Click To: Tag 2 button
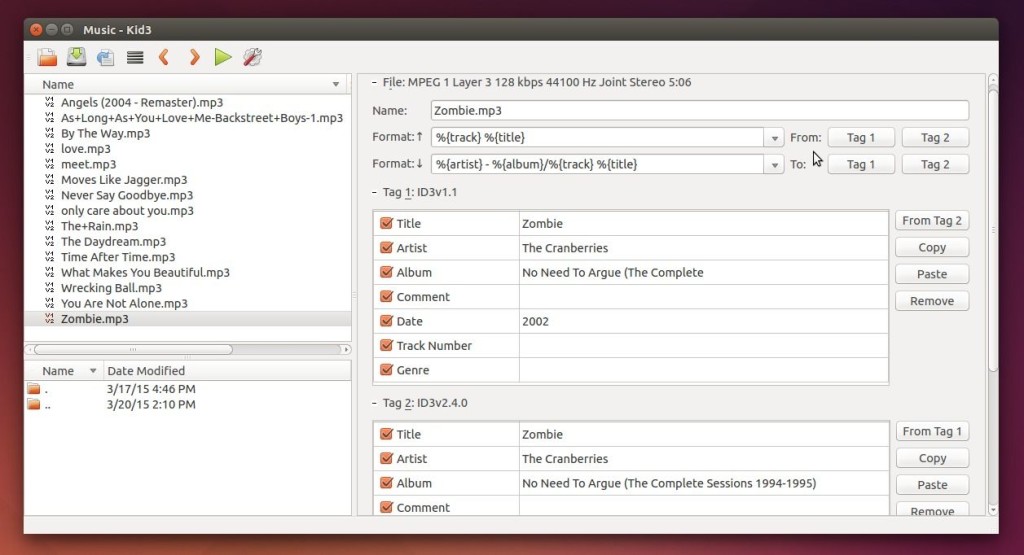Screen dimensions: 1024x555 935,165
